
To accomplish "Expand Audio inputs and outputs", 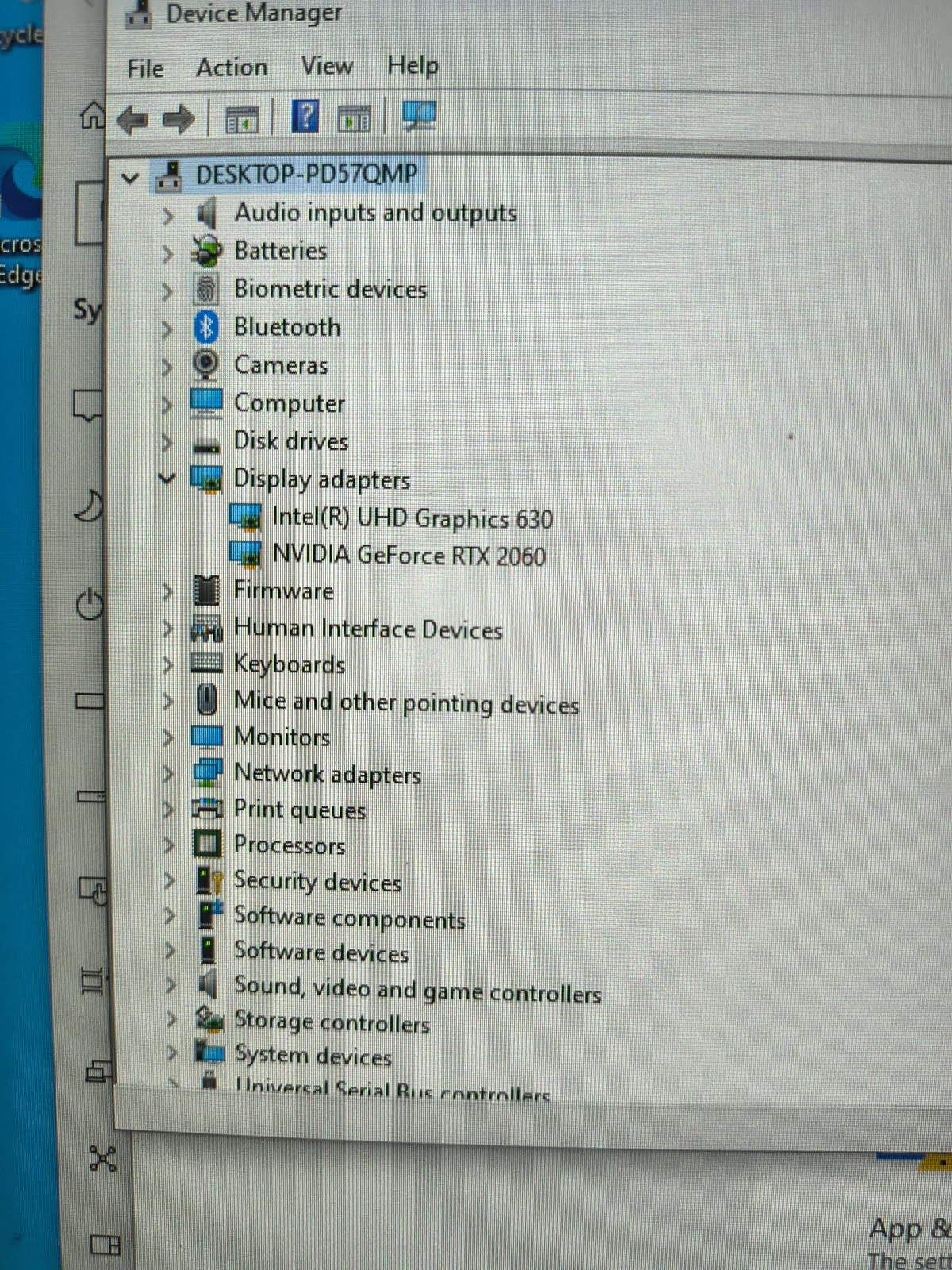I will coord(167,215).
